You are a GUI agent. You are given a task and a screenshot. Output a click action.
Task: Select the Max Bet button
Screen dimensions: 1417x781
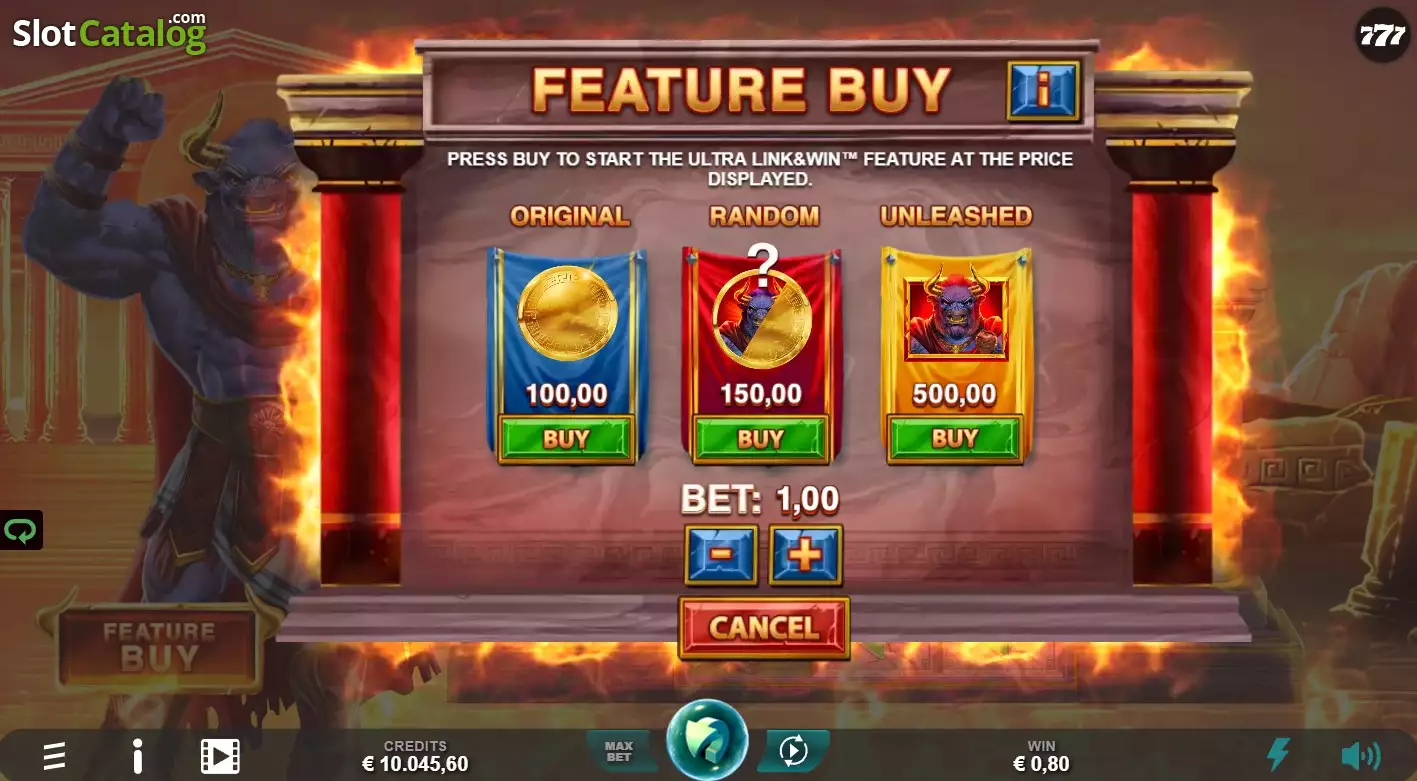pos(620,751)
